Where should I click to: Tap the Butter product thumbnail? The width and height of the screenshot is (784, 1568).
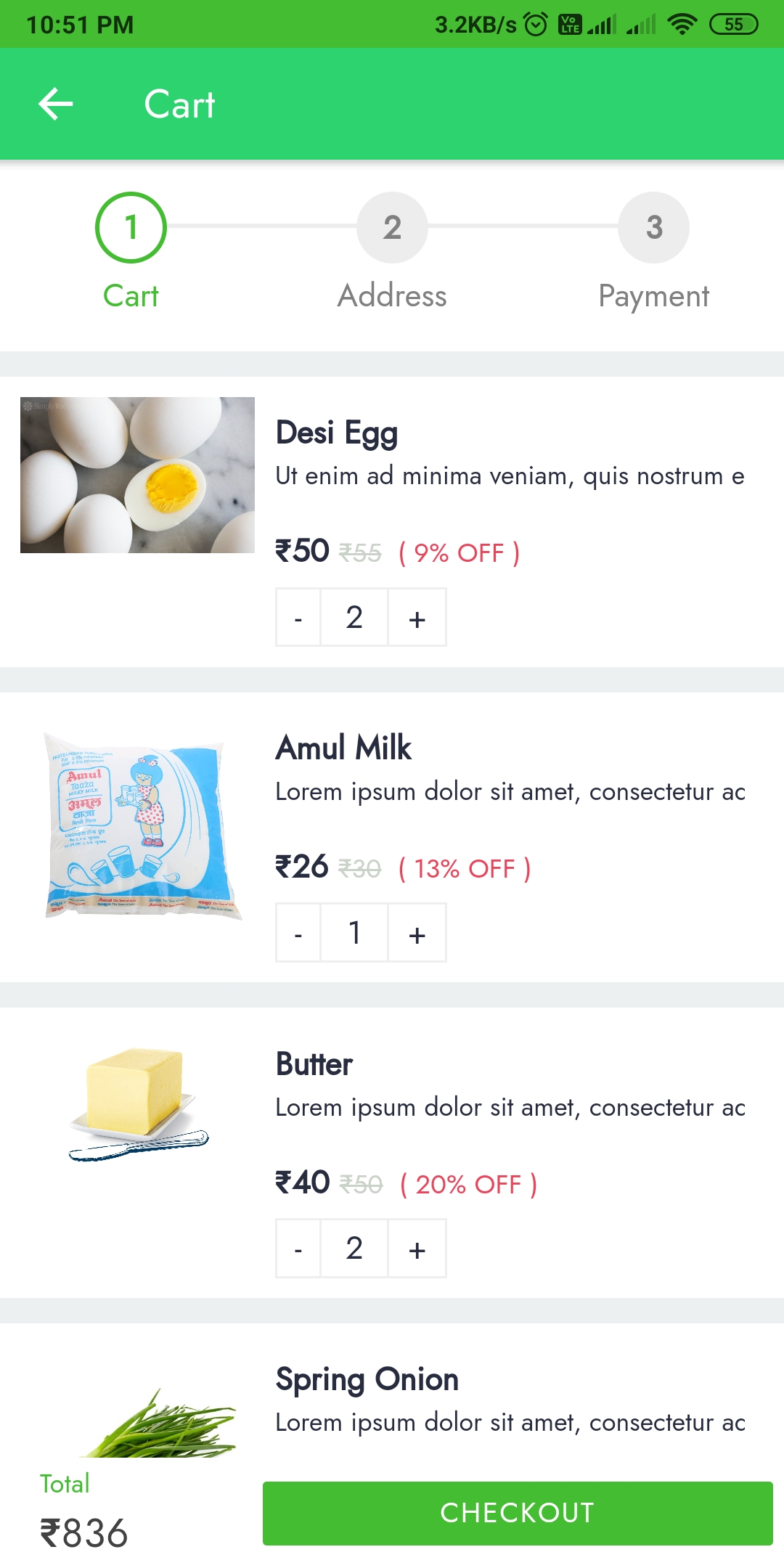point(138,1103)
